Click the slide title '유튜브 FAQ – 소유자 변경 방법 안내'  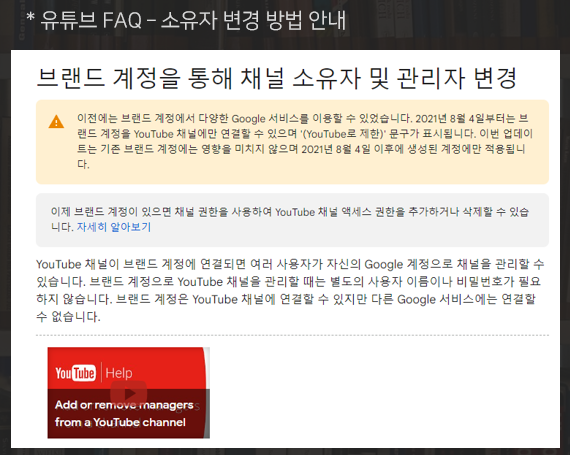(x=186, y=20)
